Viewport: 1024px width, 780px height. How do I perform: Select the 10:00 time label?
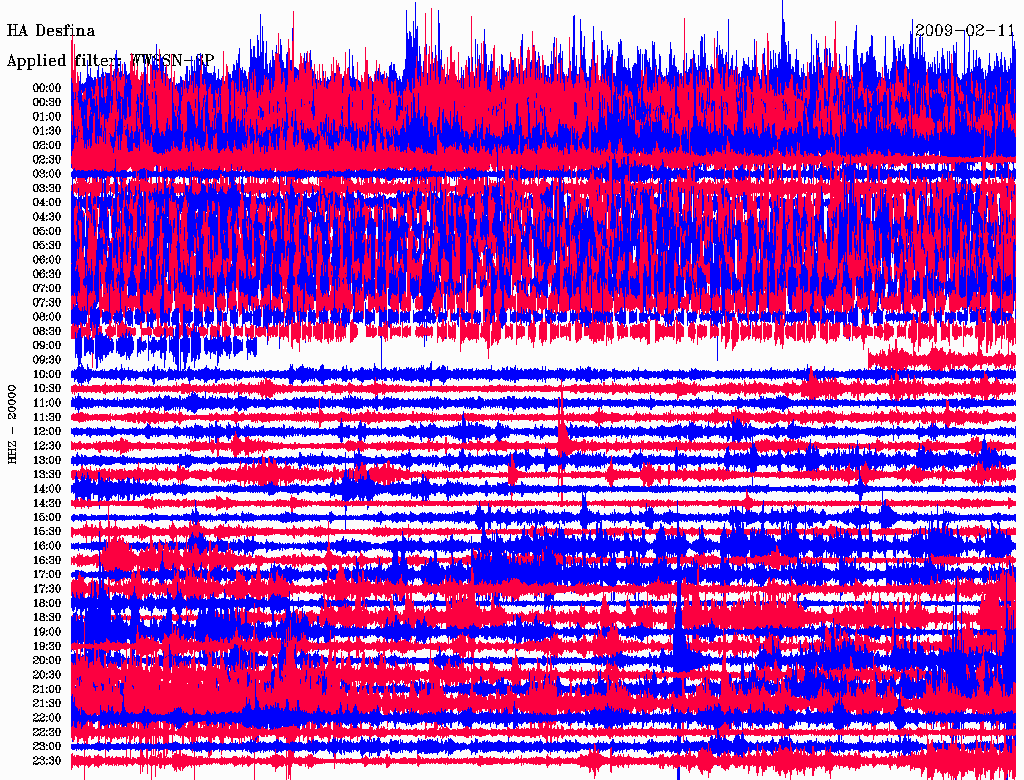47,374
